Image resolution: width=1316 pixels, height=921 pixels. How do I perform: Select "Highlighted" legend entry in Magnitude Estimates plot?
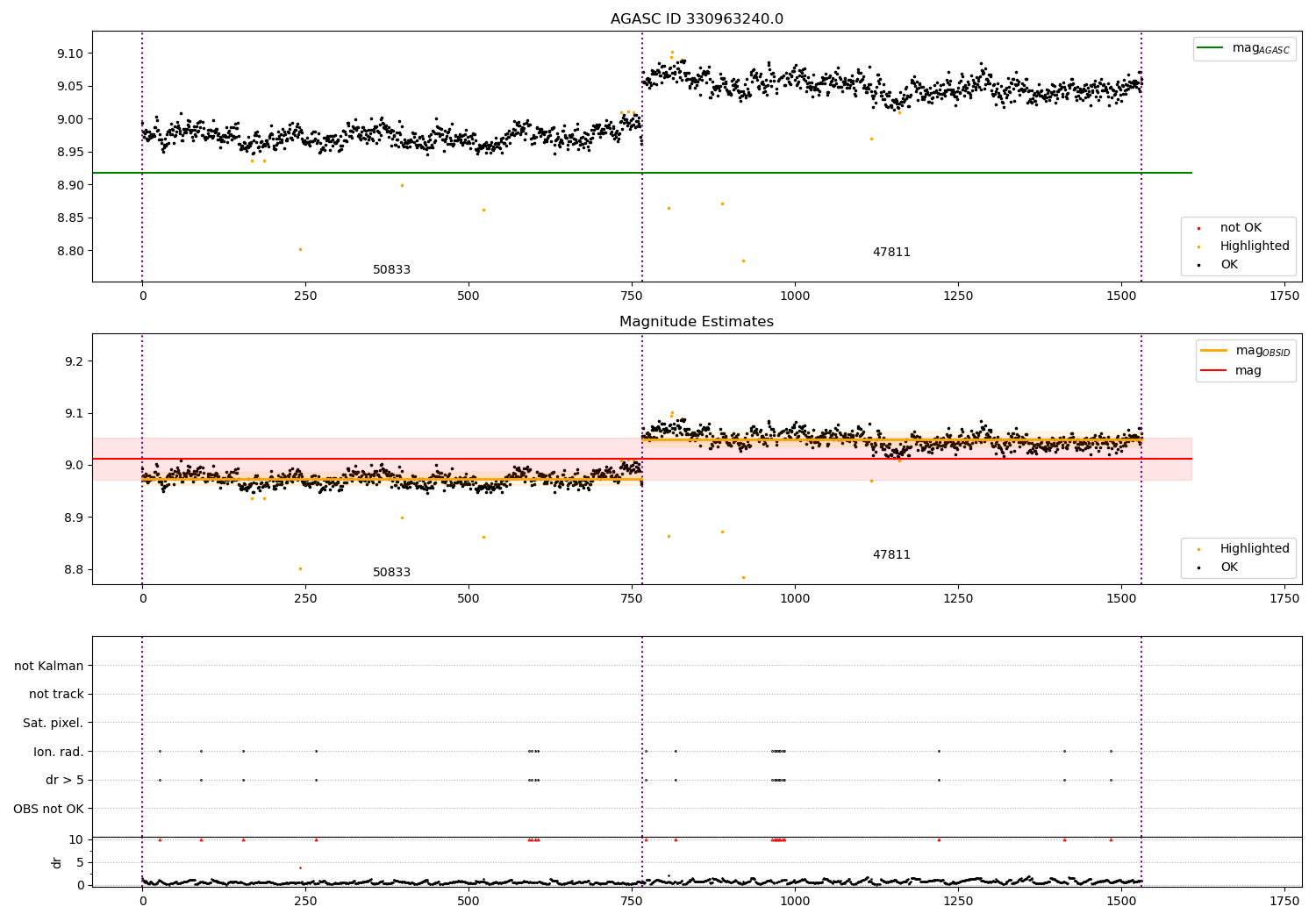(x=1255, y=549)
